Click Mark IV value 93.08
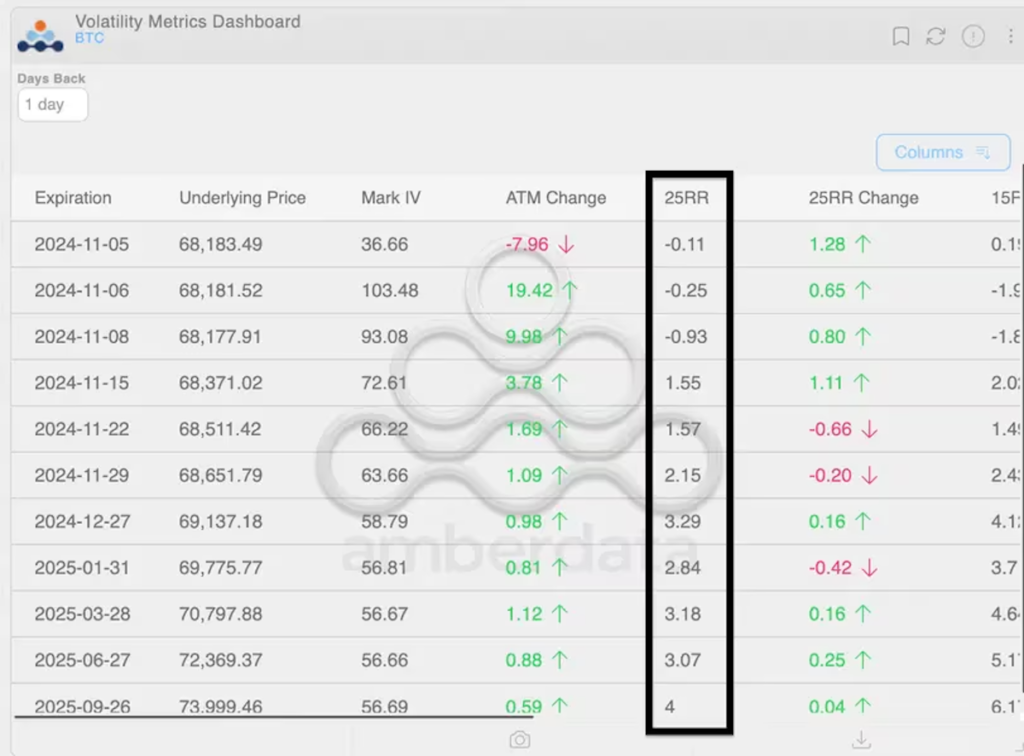 coord(385,337)
